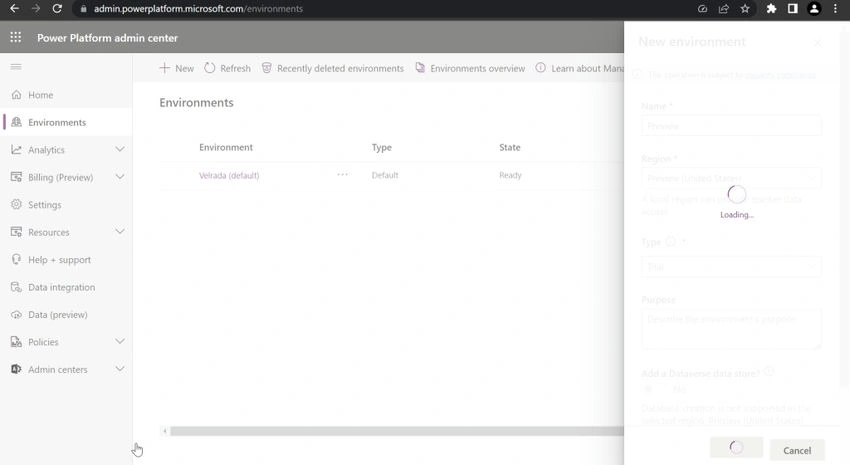Toggle the browser side panel icon

click(793, 9)
